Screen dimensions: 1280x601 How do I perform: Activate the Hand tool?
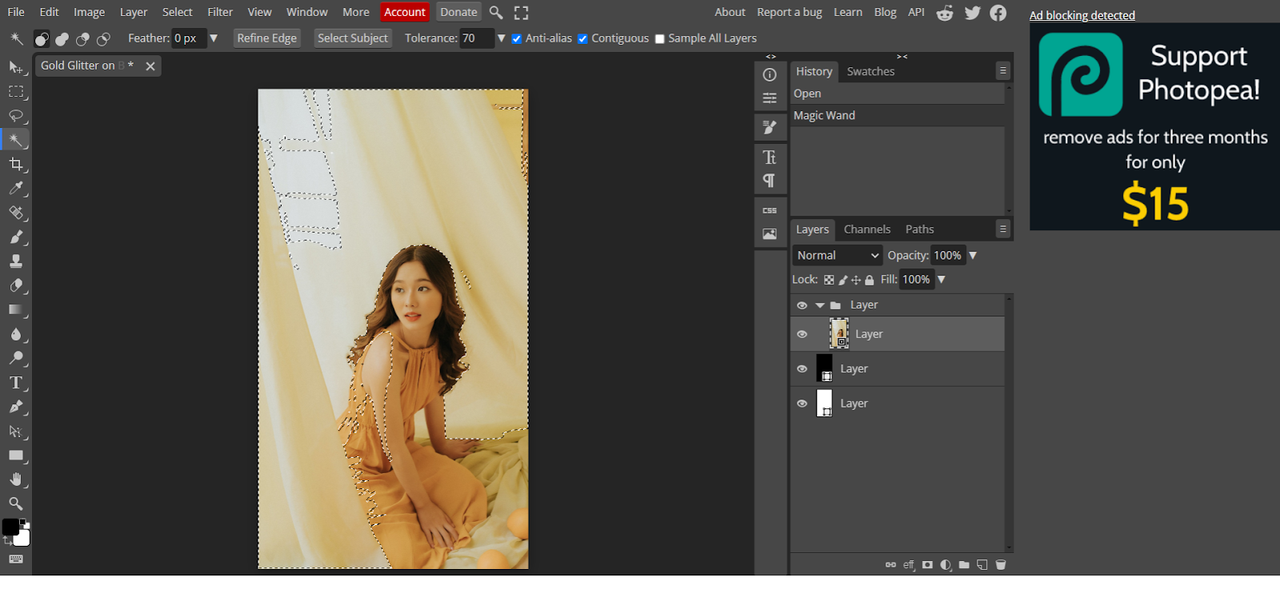(16, 480)
